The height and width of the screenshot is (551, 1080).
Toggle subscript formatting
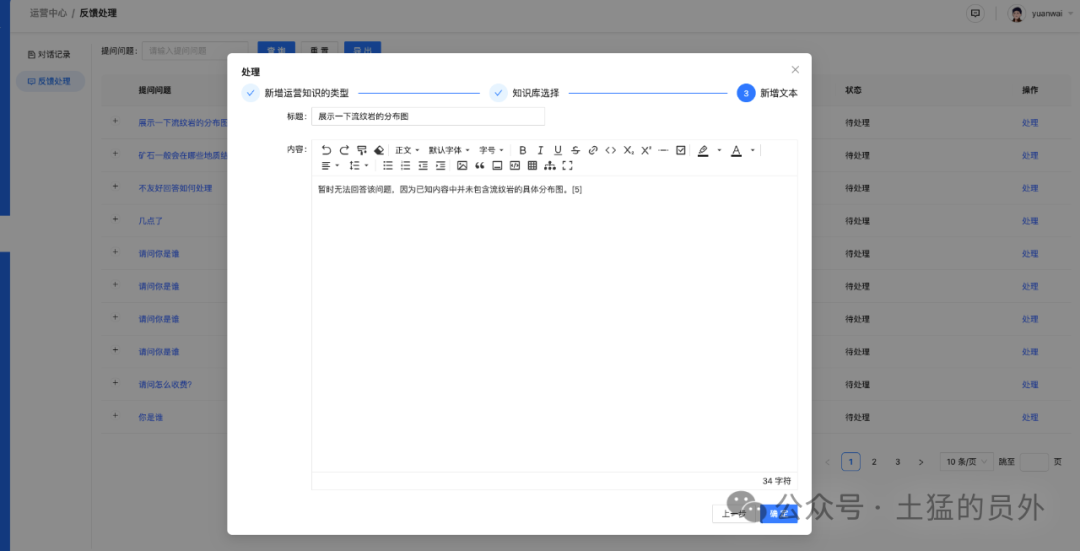click(628, 150)
